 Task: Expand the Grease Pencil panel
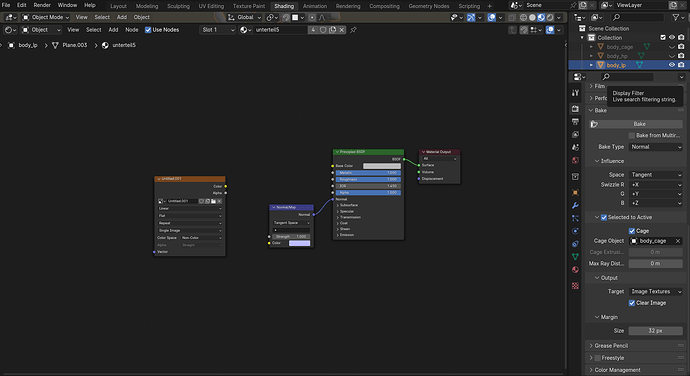pos(611,346)
